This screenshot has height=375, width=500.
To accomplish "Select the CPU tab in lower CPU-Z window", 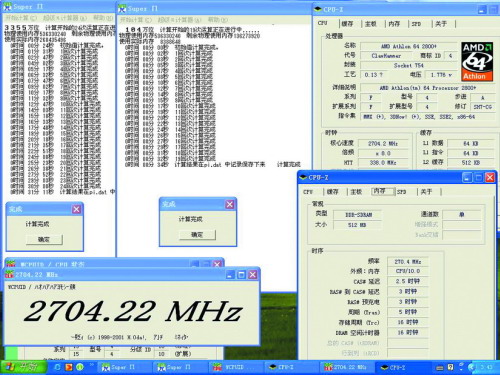I will 308,192.
